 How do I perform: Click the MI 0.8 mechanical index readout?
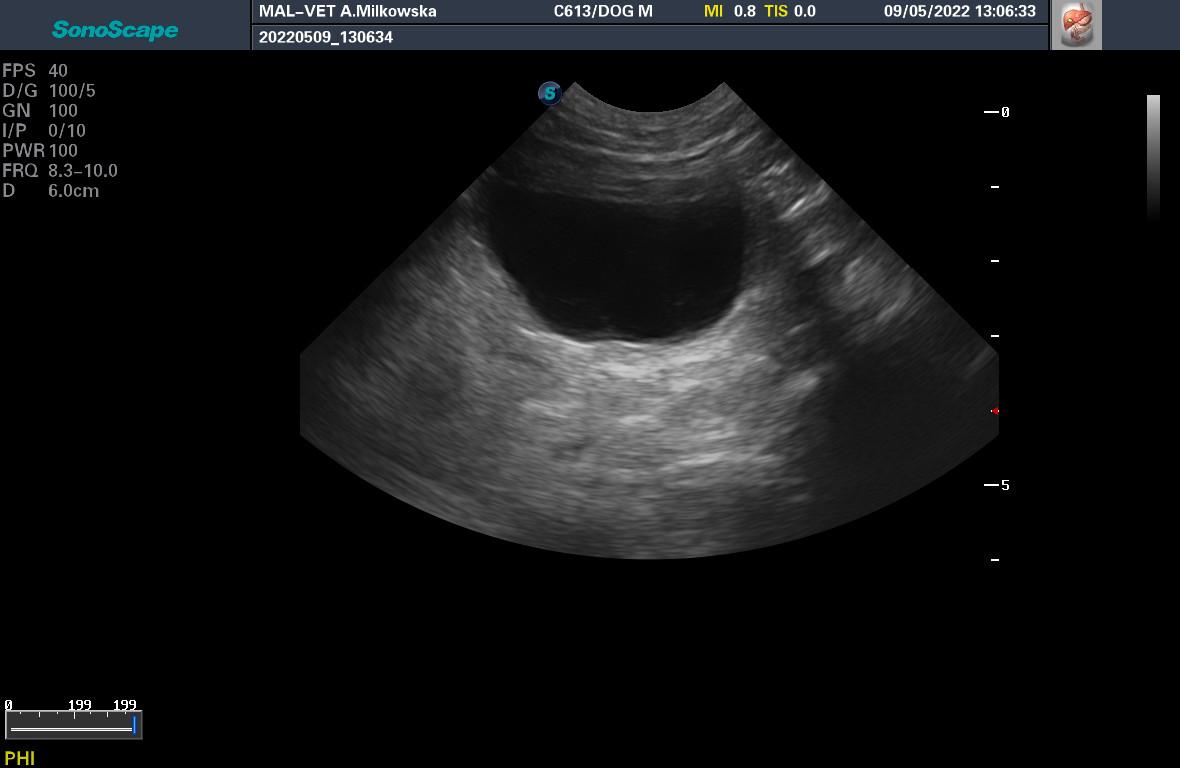(x=730, y=12)
